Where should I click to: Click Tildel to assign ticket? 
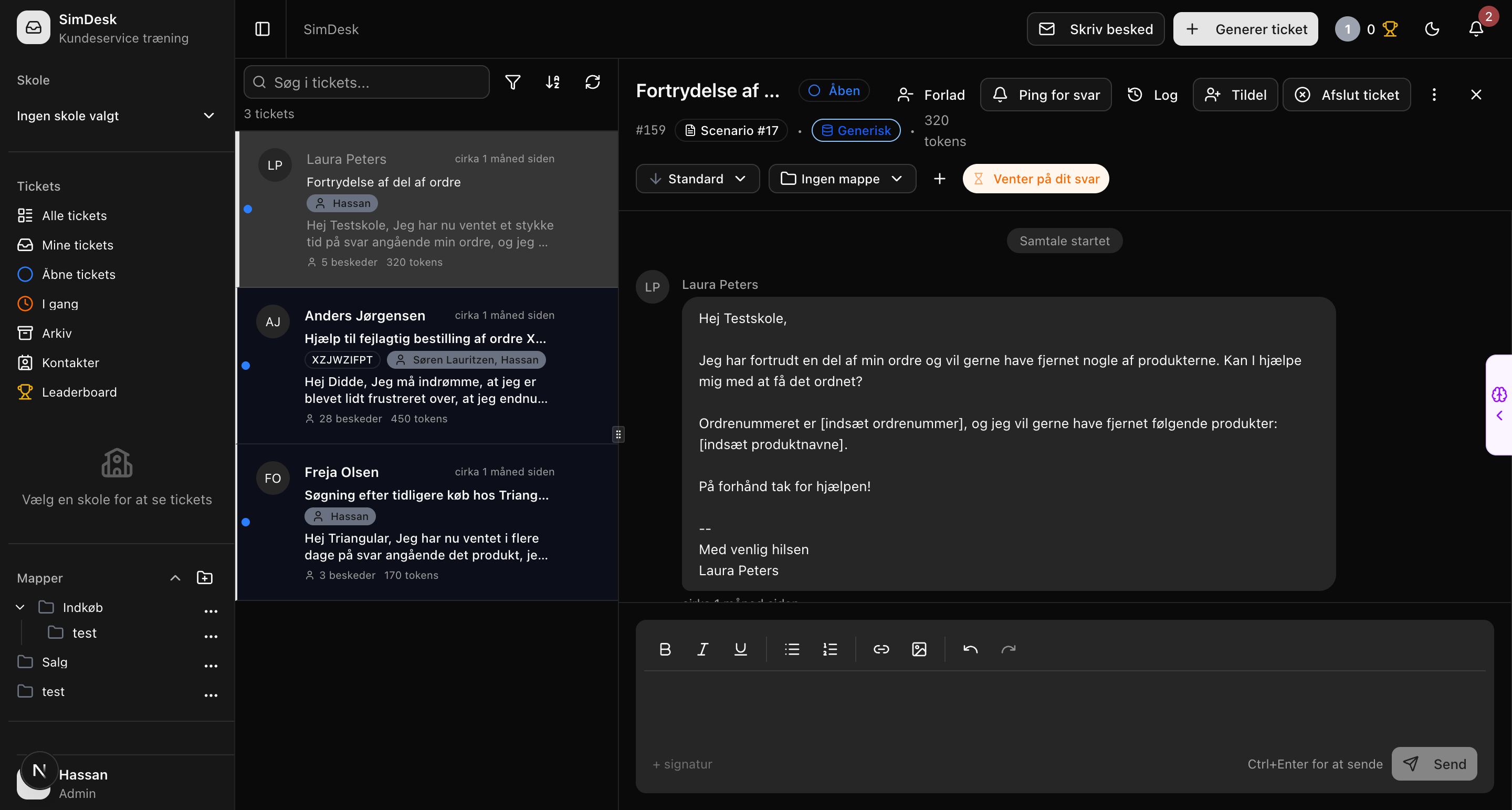1235,95
